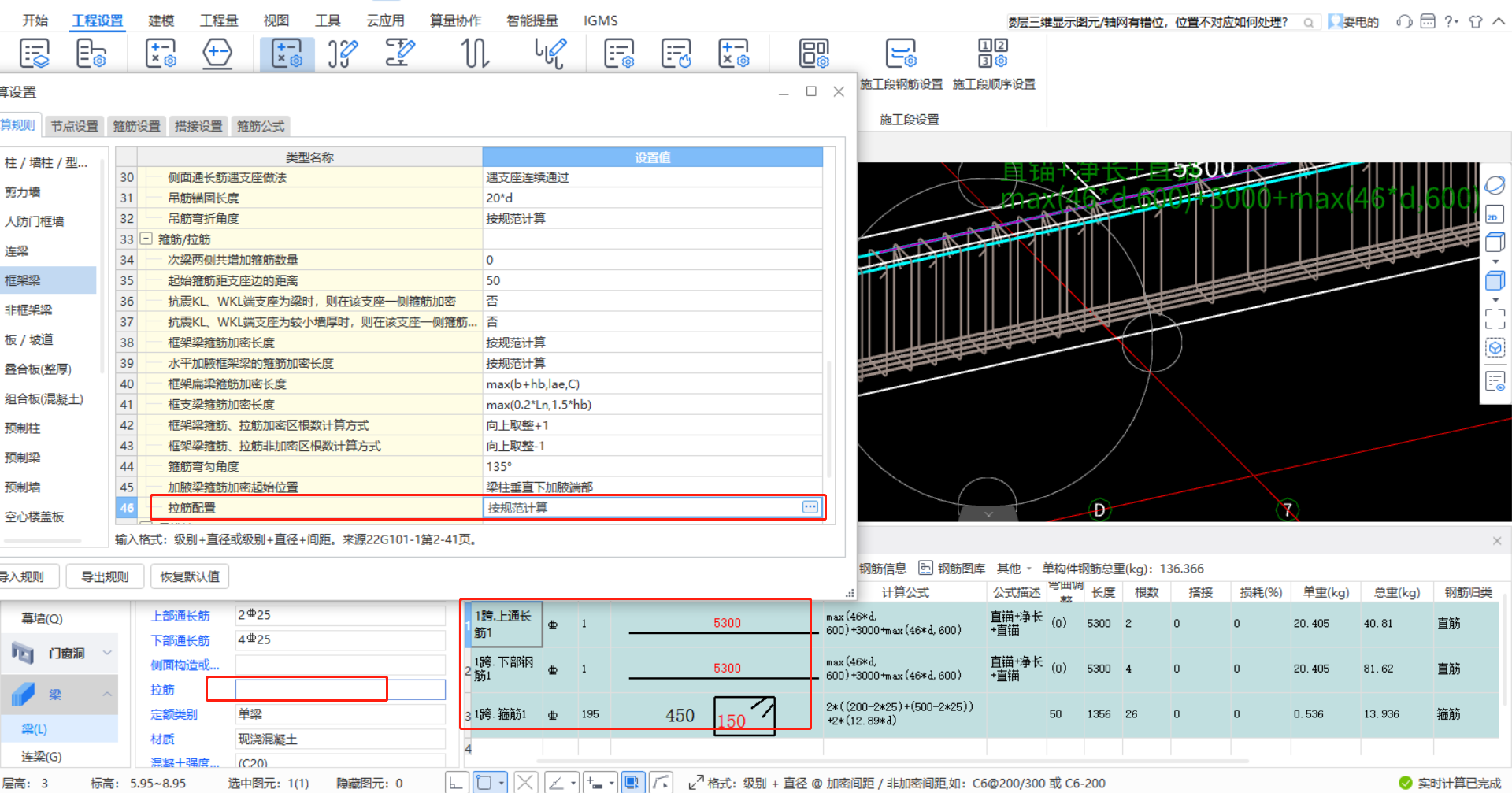The height and width of the screenshot is (793, 1512).
Task: Click the isometric box icon in the view sidebar
Action: [x=1495, y=242]
